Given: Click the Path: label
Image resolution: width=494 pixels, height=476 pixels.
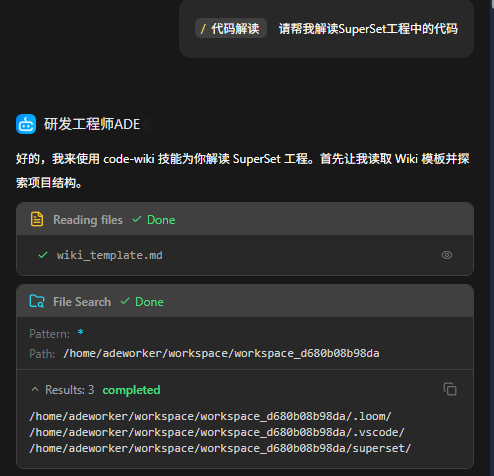Looking at the screenshot, I should click(42, 354).
